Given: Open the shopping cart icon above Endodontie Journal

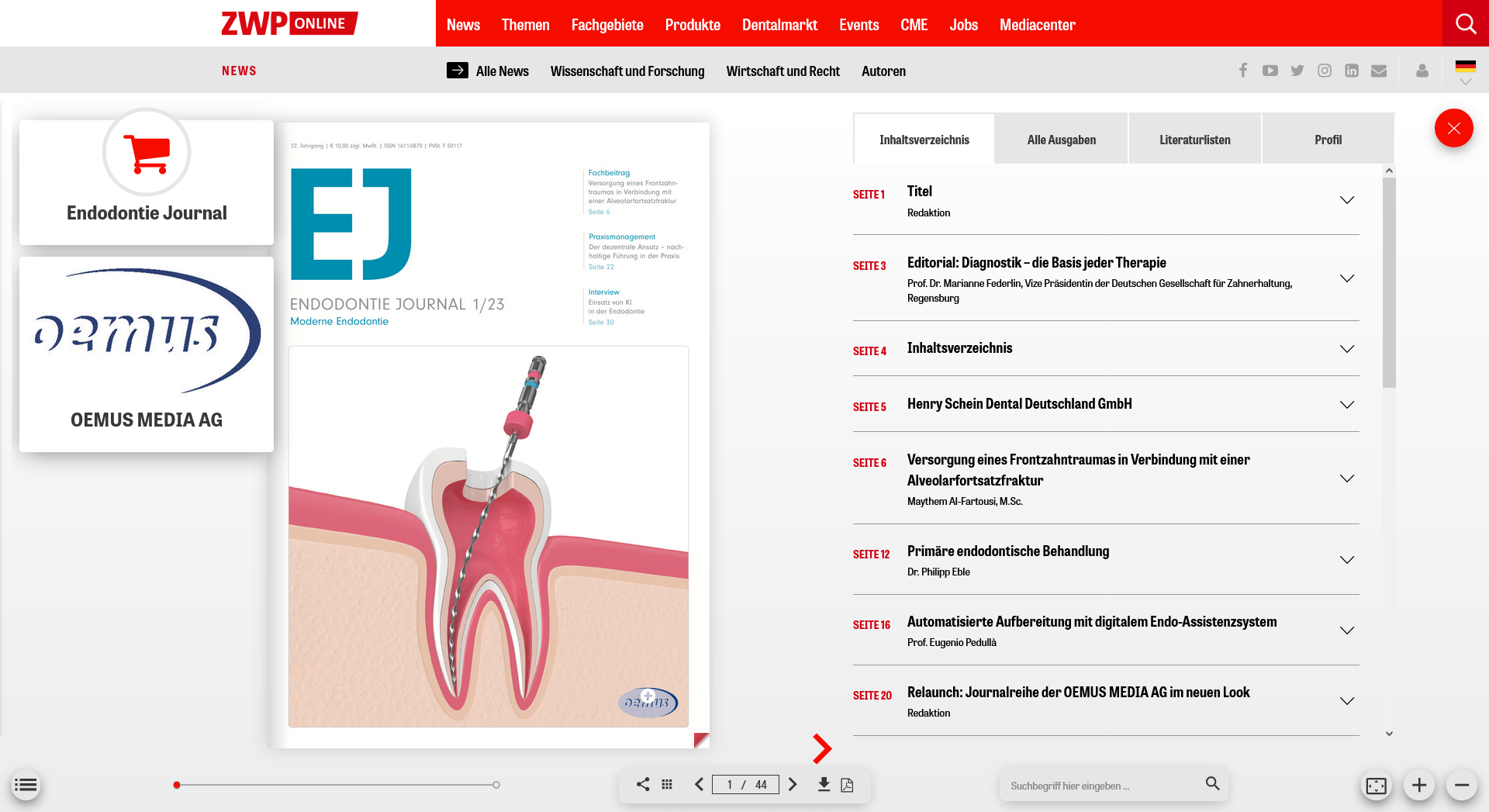Looking at the screenshot, I should (x=146, y=153).
